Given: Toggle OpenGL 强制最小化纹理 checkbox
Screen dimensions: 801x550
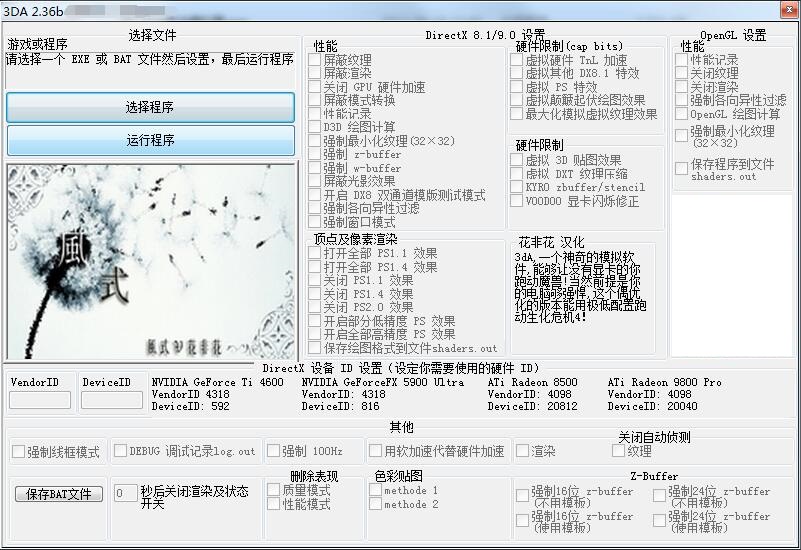Looking at the screenshot, I should tap(681, 135).
